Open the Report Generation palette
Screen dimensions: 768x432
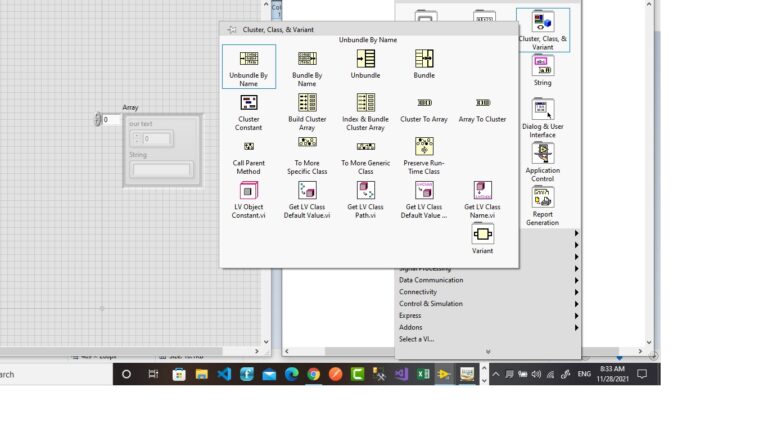[x=543, y=206]
